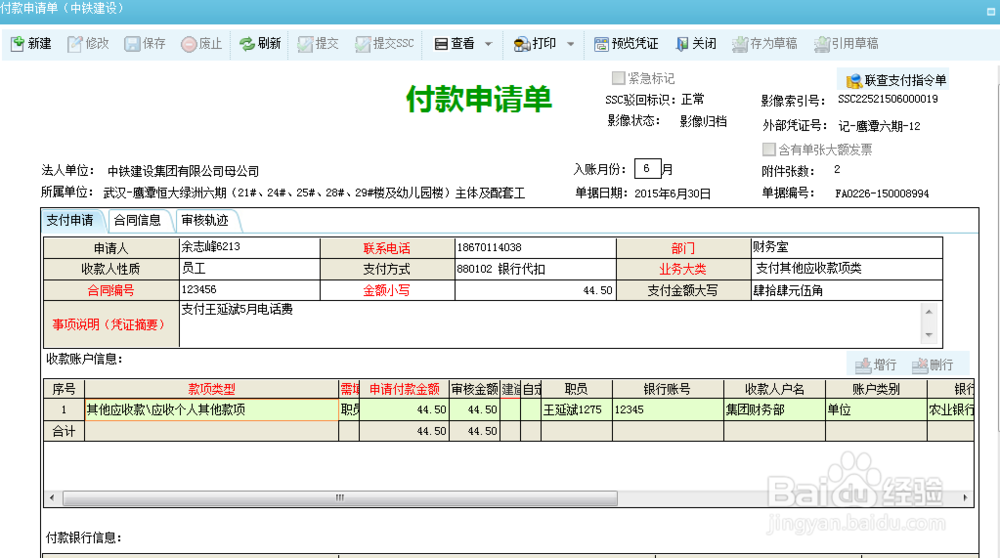The height and width of the screenshot is (558, 1000).
Task: Click the 收款人户名 column header
Action: tap(774, 389)
